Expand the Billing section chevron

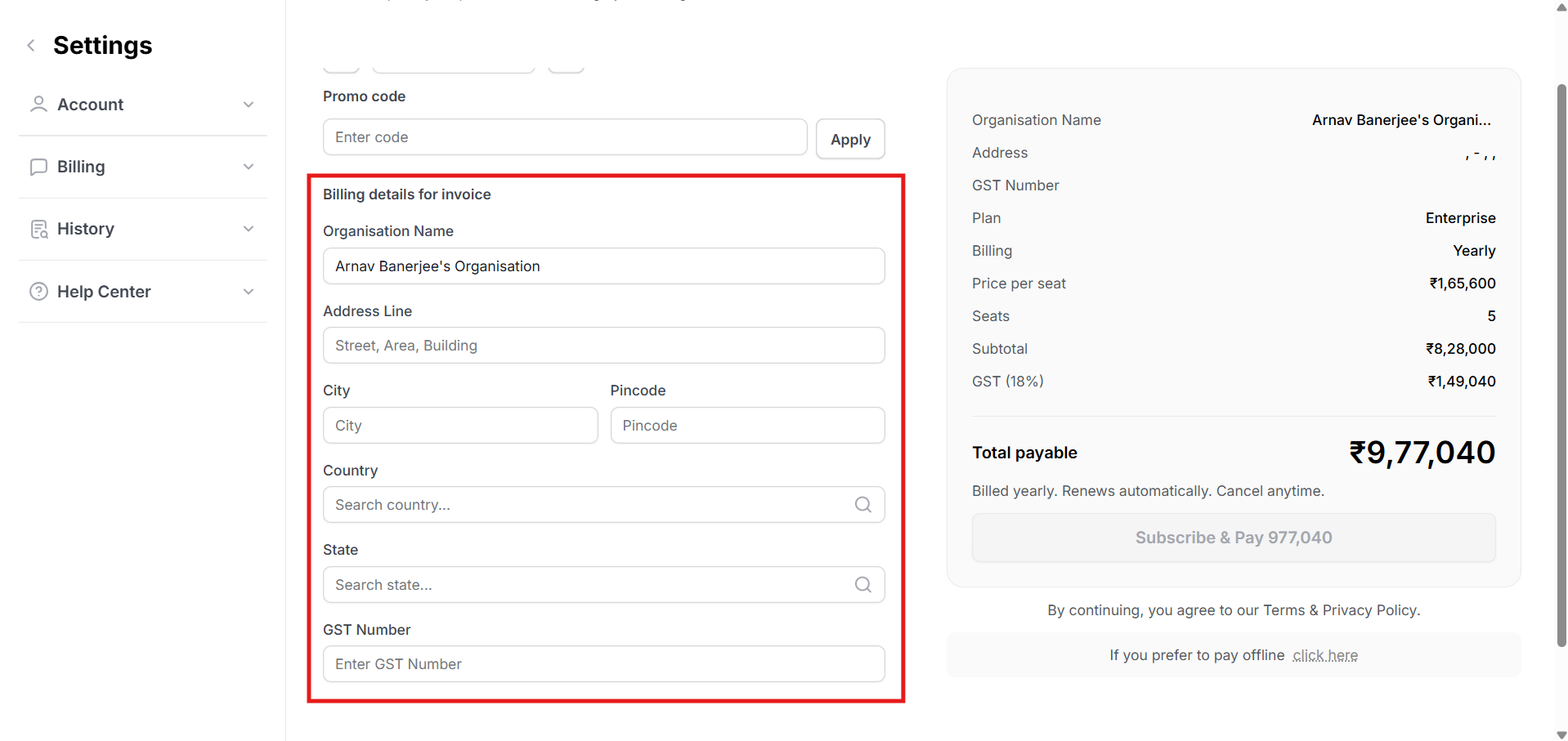coord(249,167)
